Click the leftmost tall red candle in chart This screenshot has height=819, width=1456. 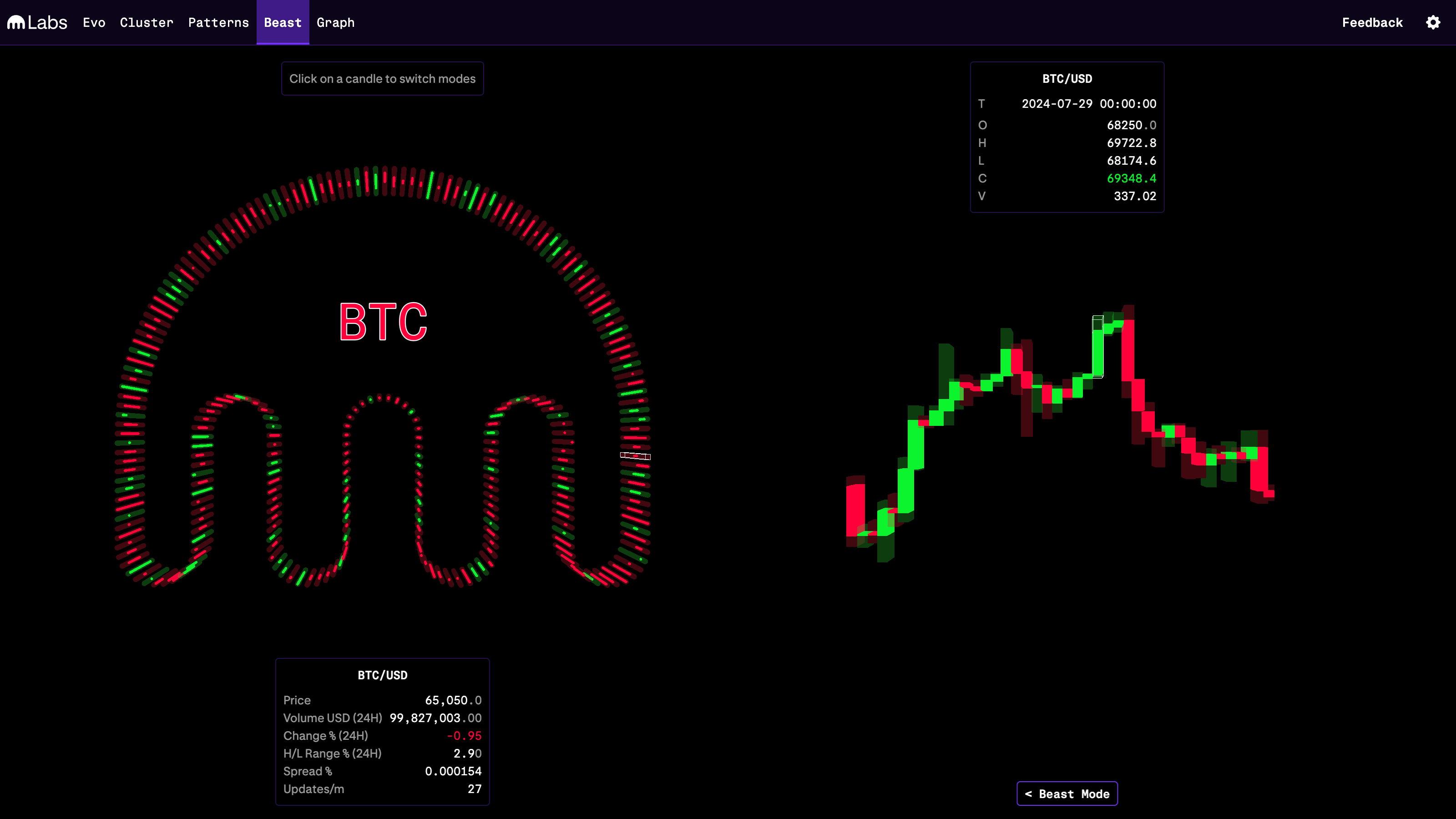(x=855, y=509)
